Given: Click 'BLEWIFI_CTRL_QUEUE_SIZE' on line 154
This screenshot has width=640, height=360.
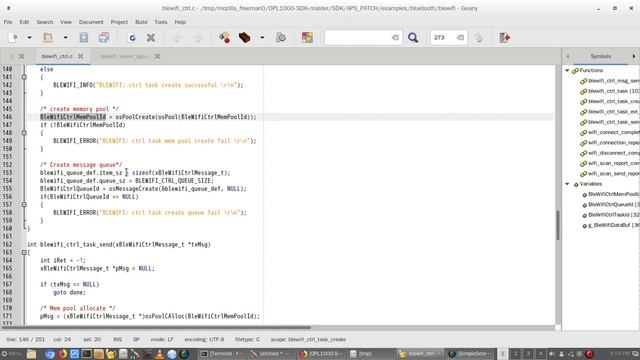Looking at the screenshot, I should (x=173, y=181).
